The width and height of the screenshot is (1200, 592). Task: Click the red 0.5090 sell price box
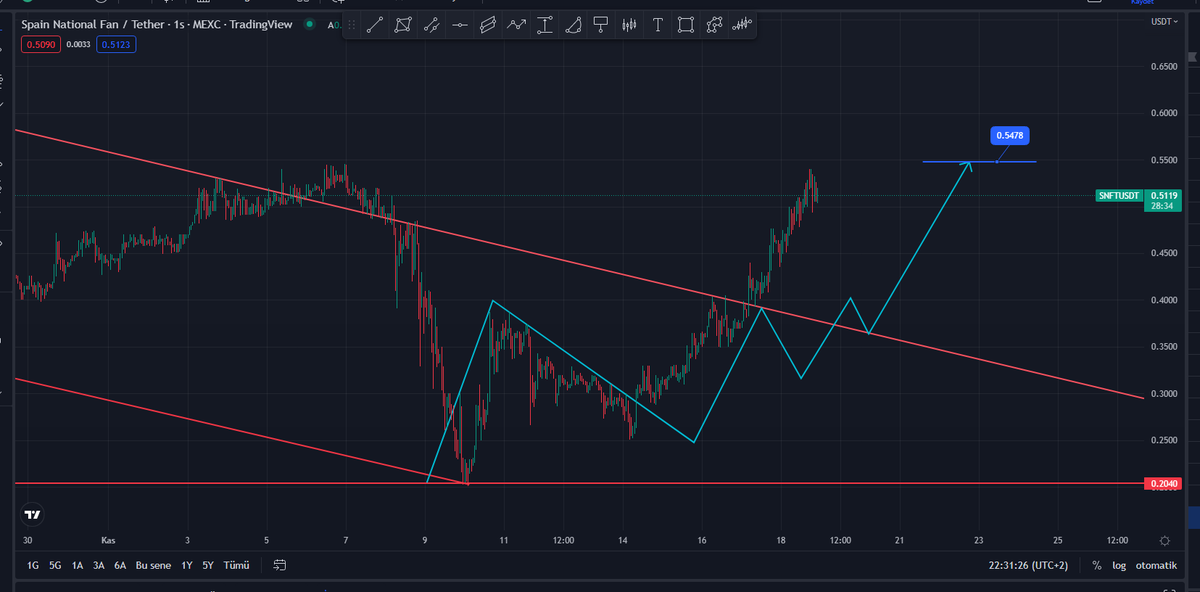point(40,44)
